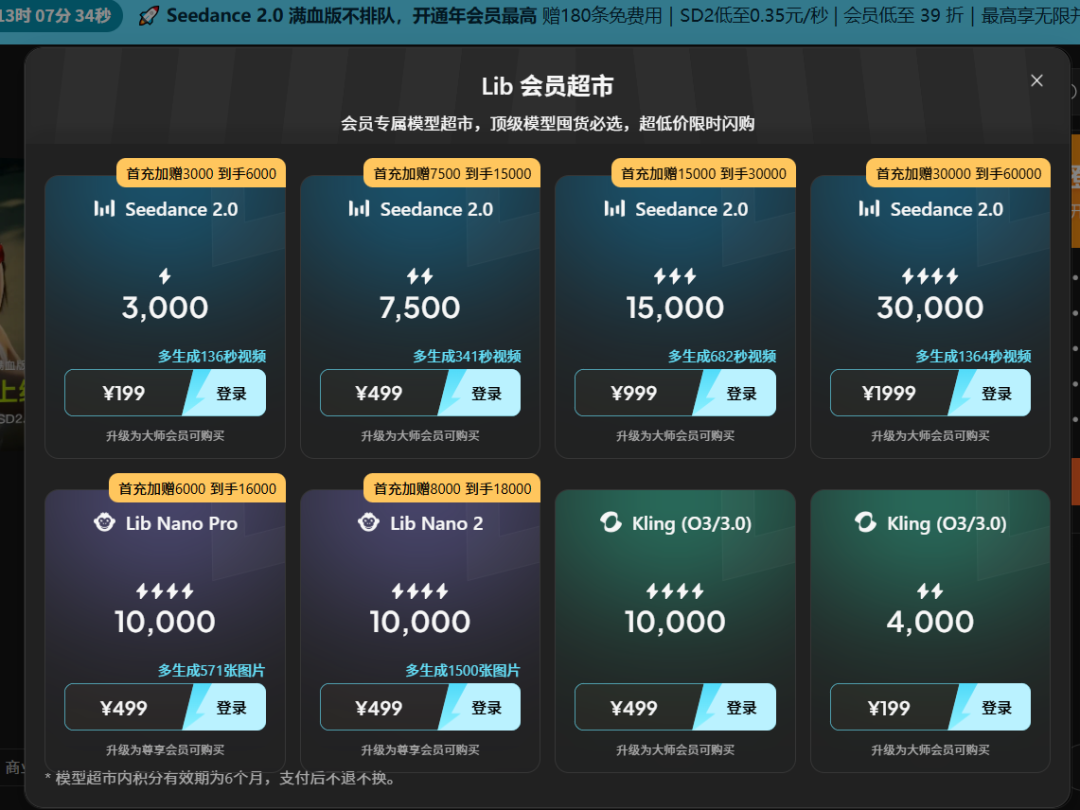Click the Lib Nano 2 monkey icon
Viewport: 1080px width, 810px height.
point(368,523)
